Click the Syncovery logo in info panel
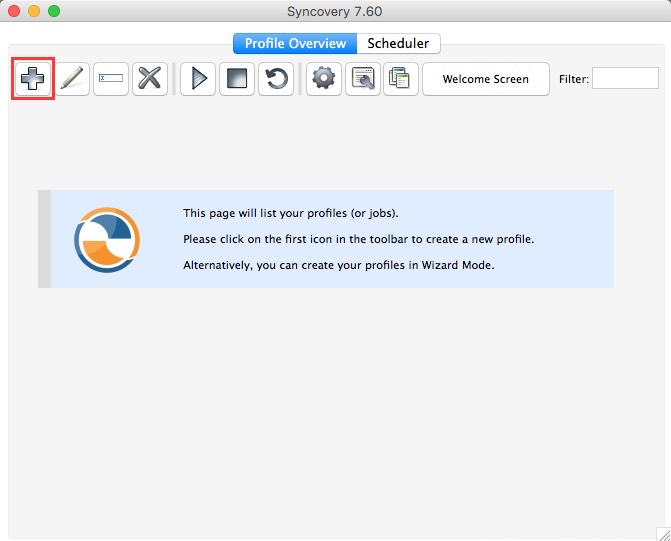This screenshot has height=541, width=671. [107, 240]
